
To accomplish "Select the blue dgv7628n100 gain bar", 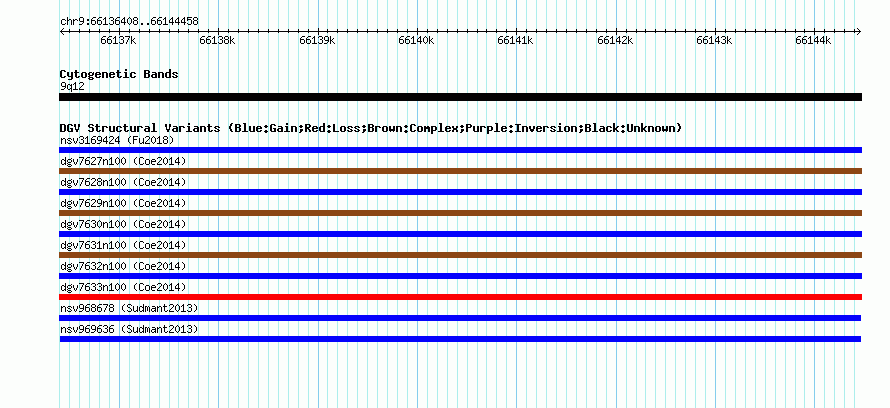I will (460, 192).
